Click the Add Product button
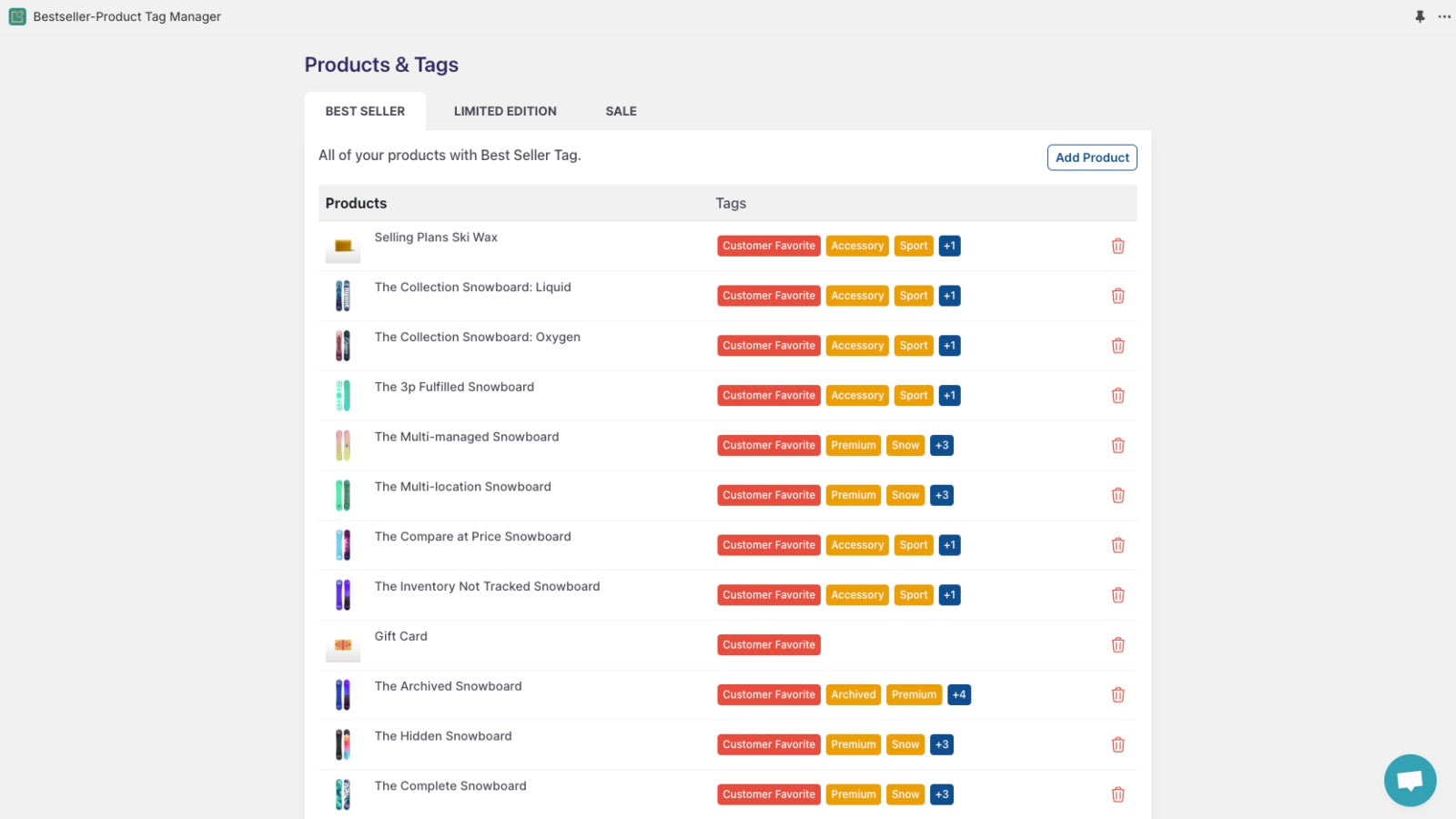The width and height of the screenshot is (1456, 819). pyautogui.click(x=1091, y=157)
